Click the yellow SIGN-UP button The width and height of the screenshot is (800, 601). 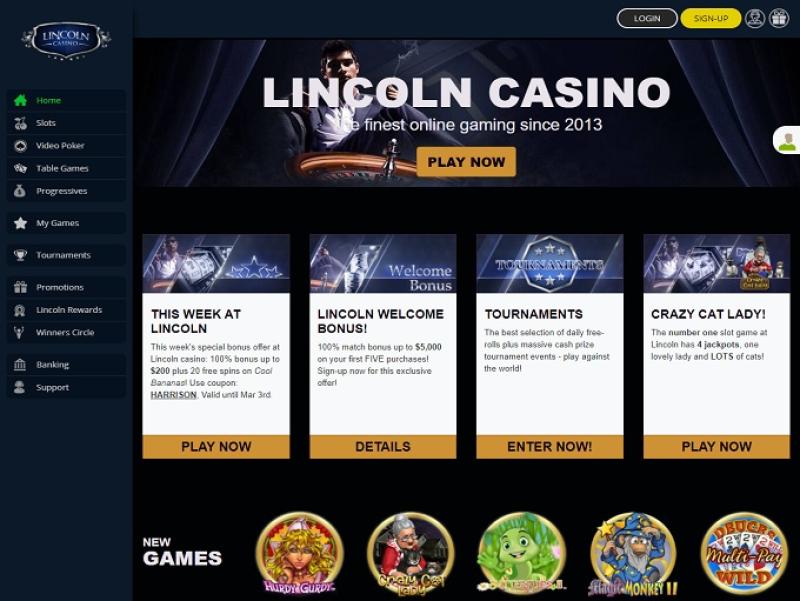pos(711,18)
